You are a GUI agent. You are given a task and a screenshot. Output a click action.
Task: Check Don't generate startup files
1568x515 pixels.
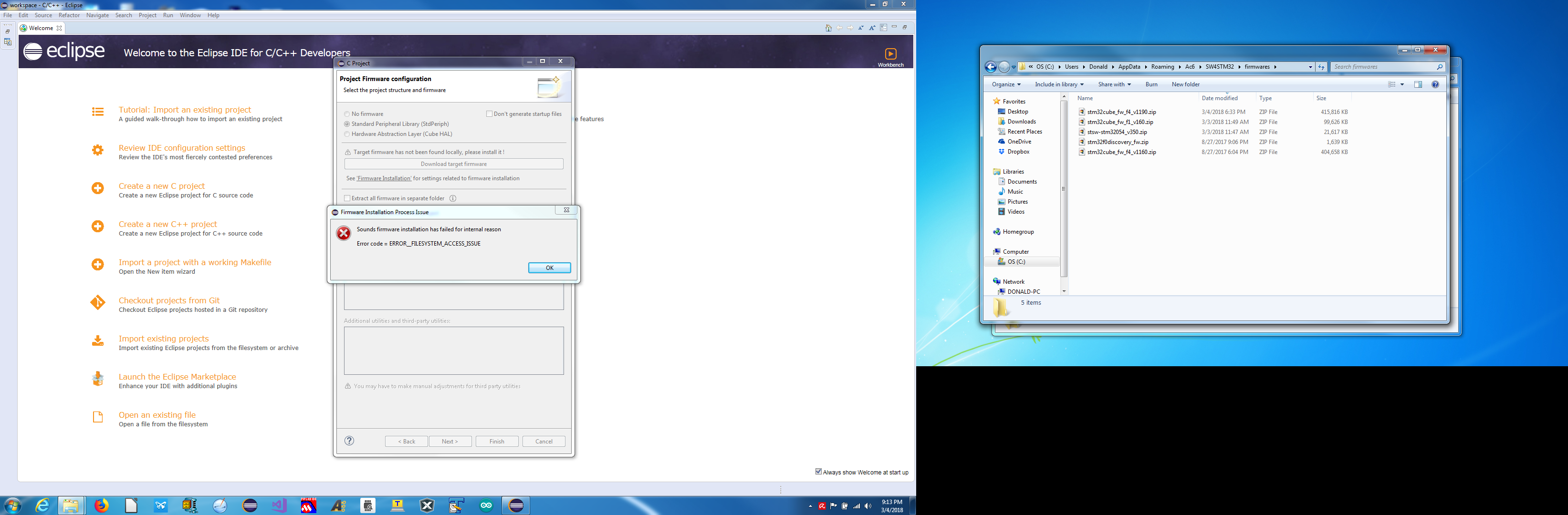[x=490, y=113]
